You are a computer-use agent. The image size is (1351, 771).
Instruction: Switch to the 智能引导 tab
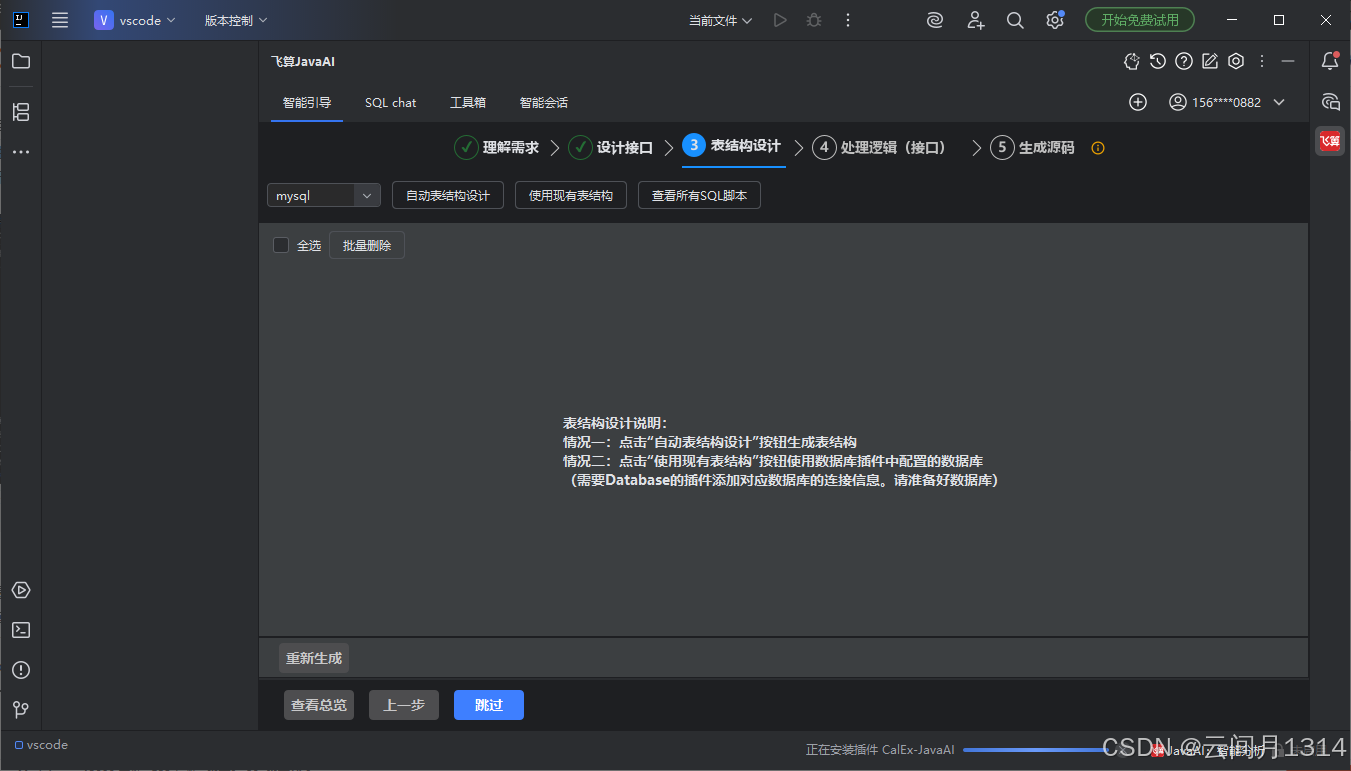pos(307,103)
